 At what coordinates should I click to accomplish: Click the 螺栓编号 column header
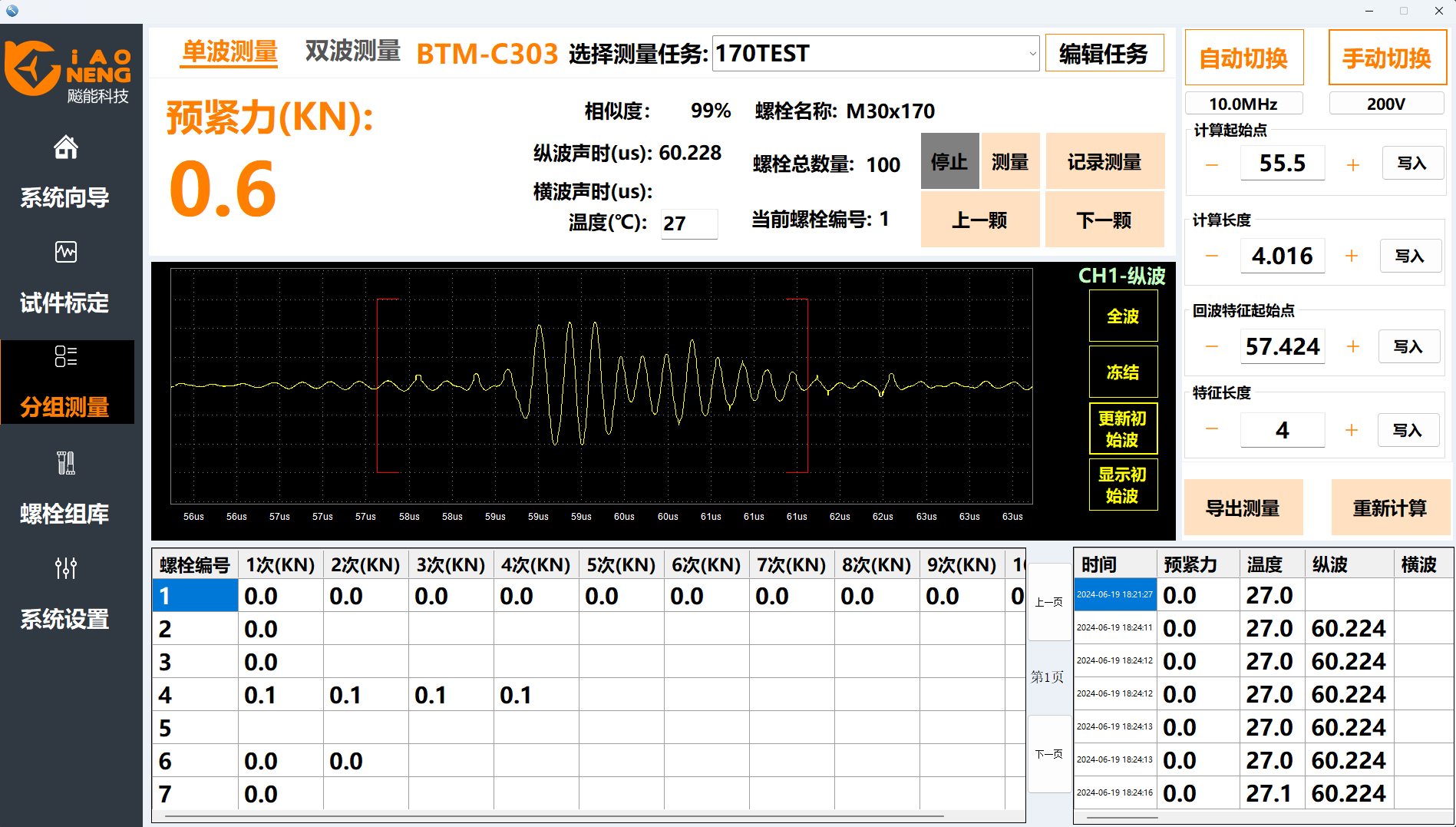coord(195,565)
